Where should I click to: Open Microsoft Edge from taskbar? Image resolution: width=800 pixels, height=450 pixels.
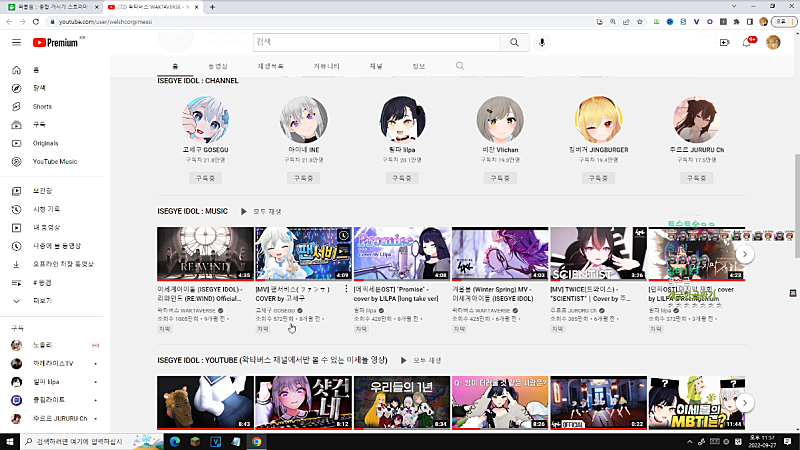click(174, 442)
